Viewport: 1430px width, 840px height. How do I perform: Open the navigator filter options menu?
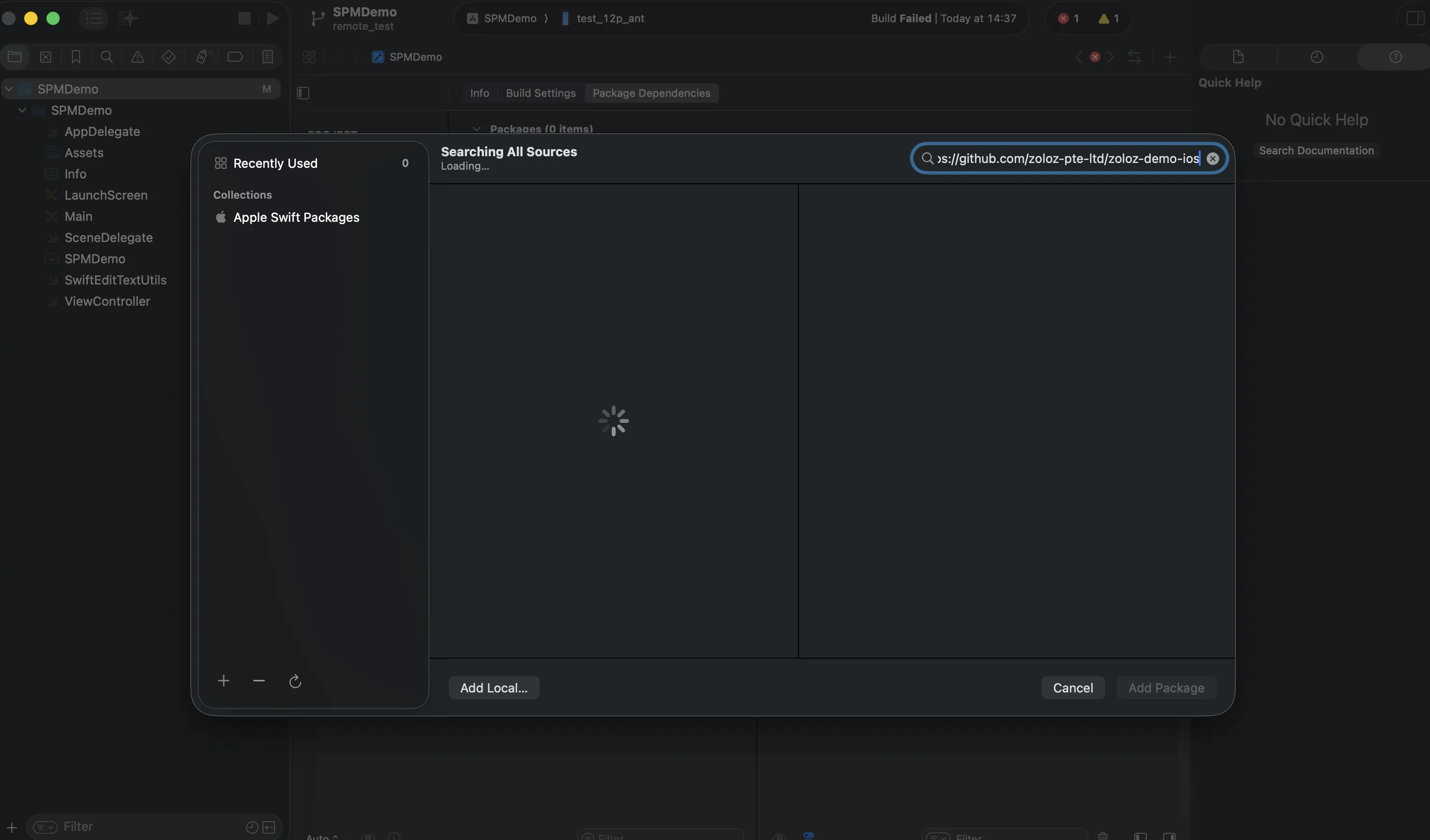pos(45,827)
